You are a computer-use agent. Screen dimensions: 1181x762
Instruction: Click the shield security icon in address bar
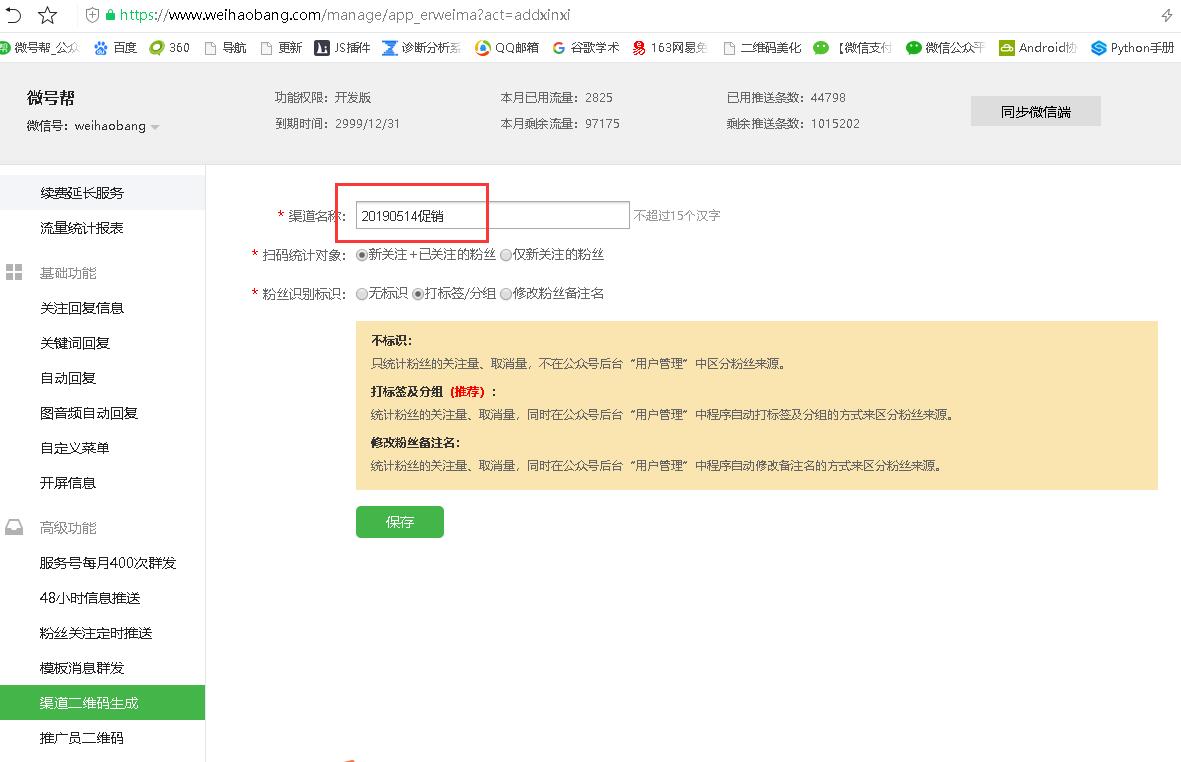pos(92,15)
